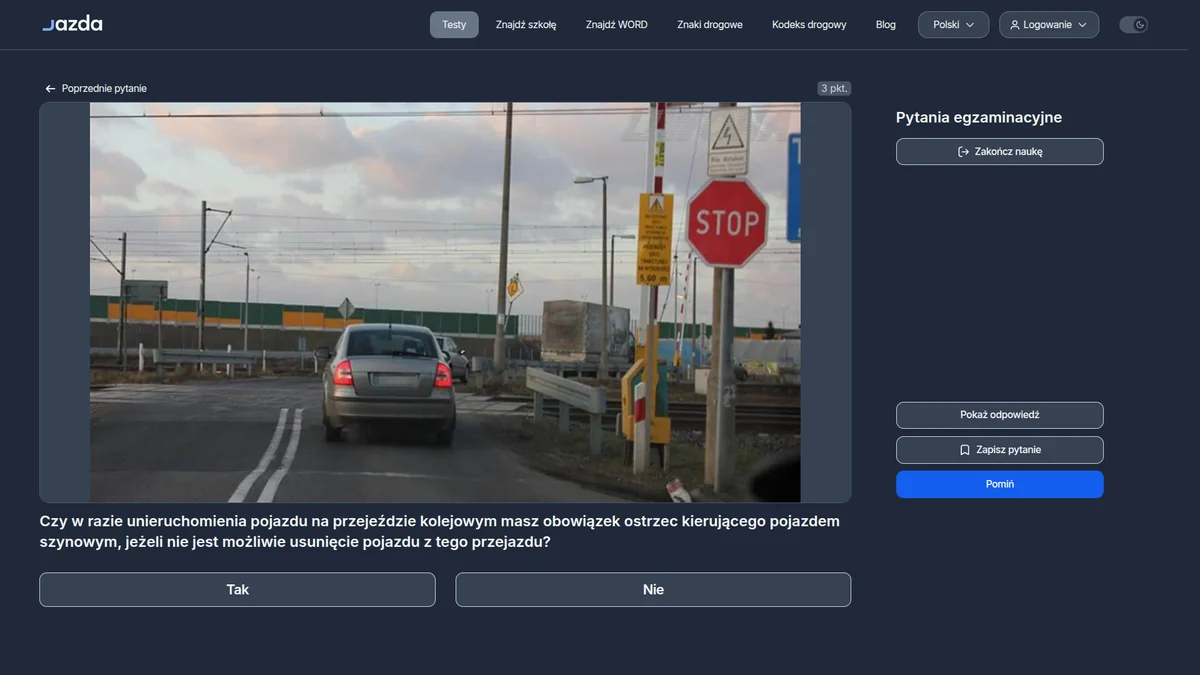Click the 3 pkt. points badge

coord(834,89)
